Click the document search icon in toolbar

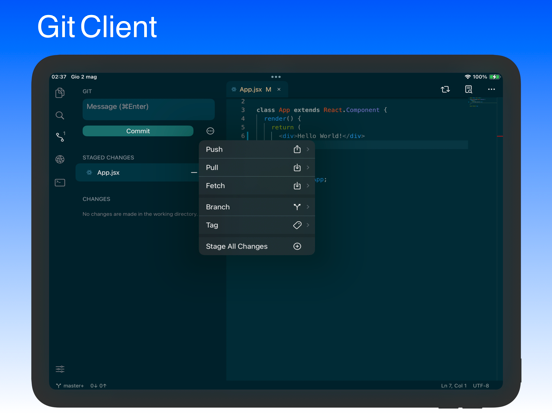tap(468, 89)
